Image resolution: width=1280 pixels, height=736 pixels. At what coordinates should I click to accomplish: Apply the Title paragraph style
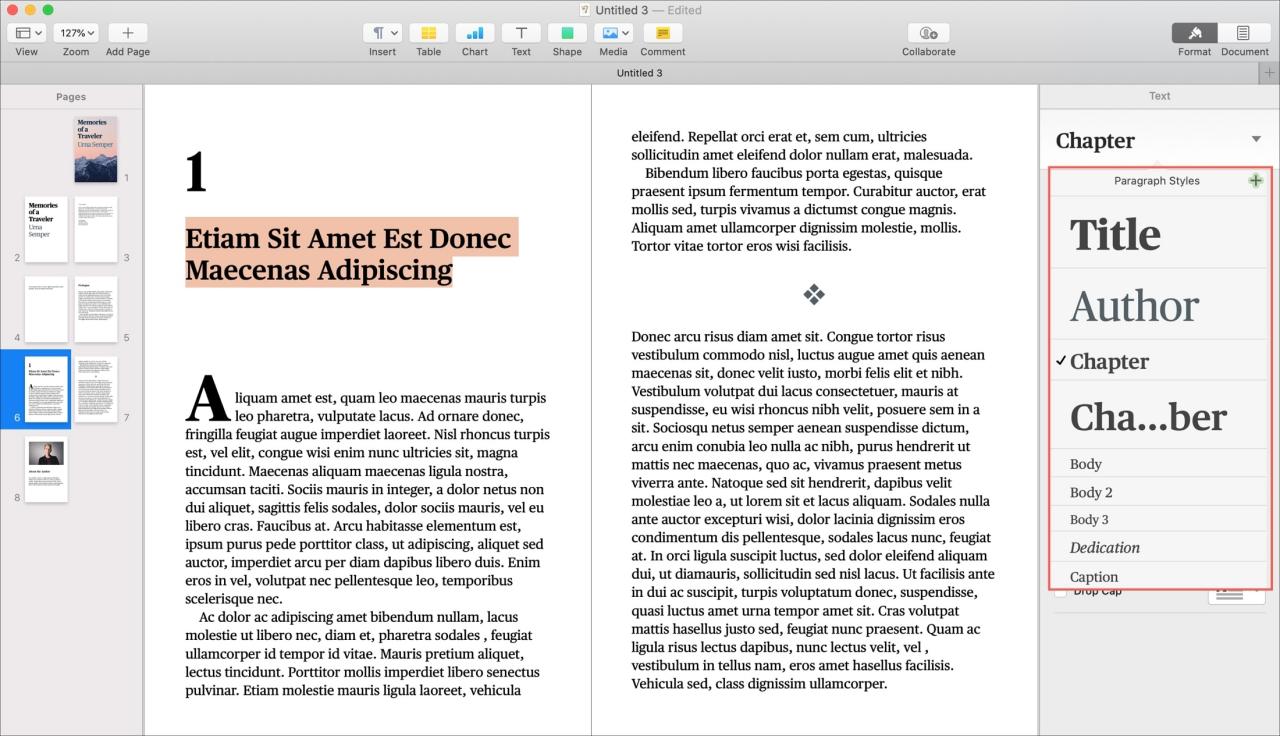(x=1158, y=234)
